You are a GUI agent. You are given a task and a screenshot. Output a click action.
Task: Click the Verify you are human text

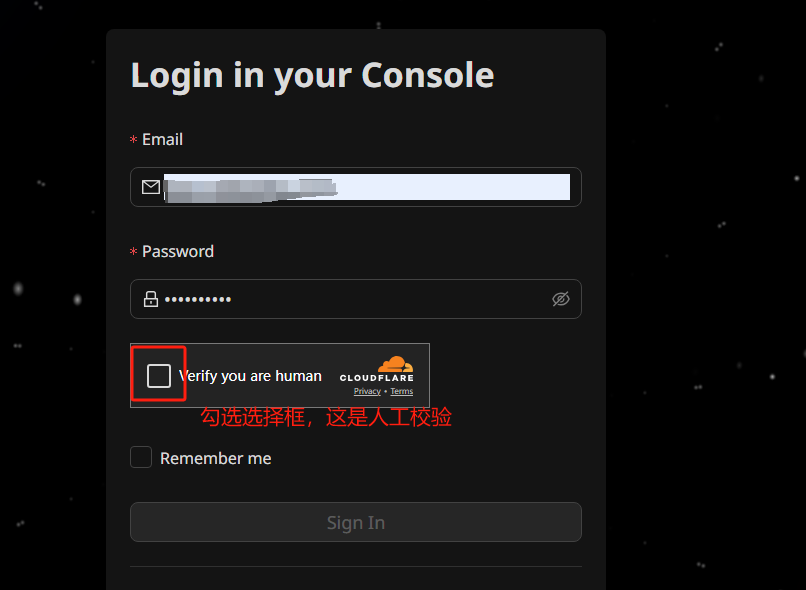coord(250,376)
